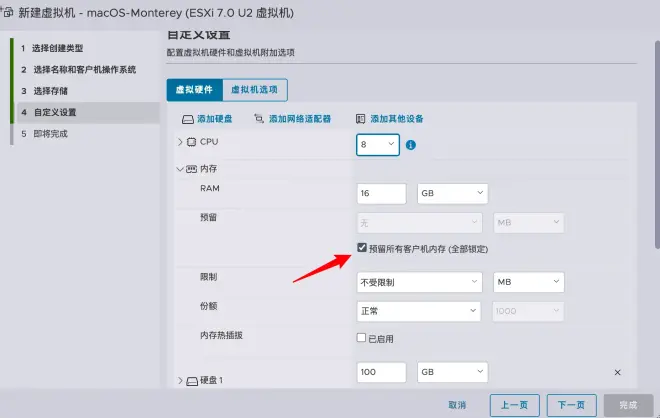Image resolution: width=660 pixels, height=418 pixels.
Task: Click the 完成 finish button
Action: (628, 405)
